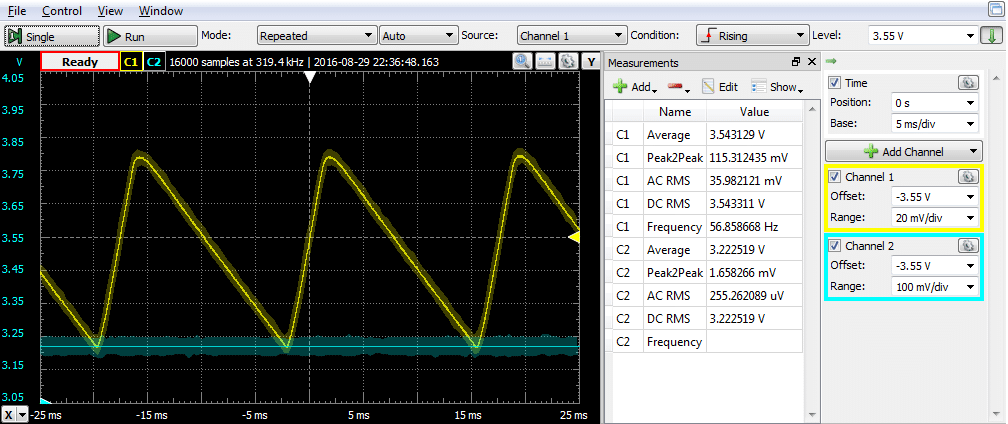Viewport: 1008px width, 424px height.
Task: Open the File menu
Action: point(17,11)
